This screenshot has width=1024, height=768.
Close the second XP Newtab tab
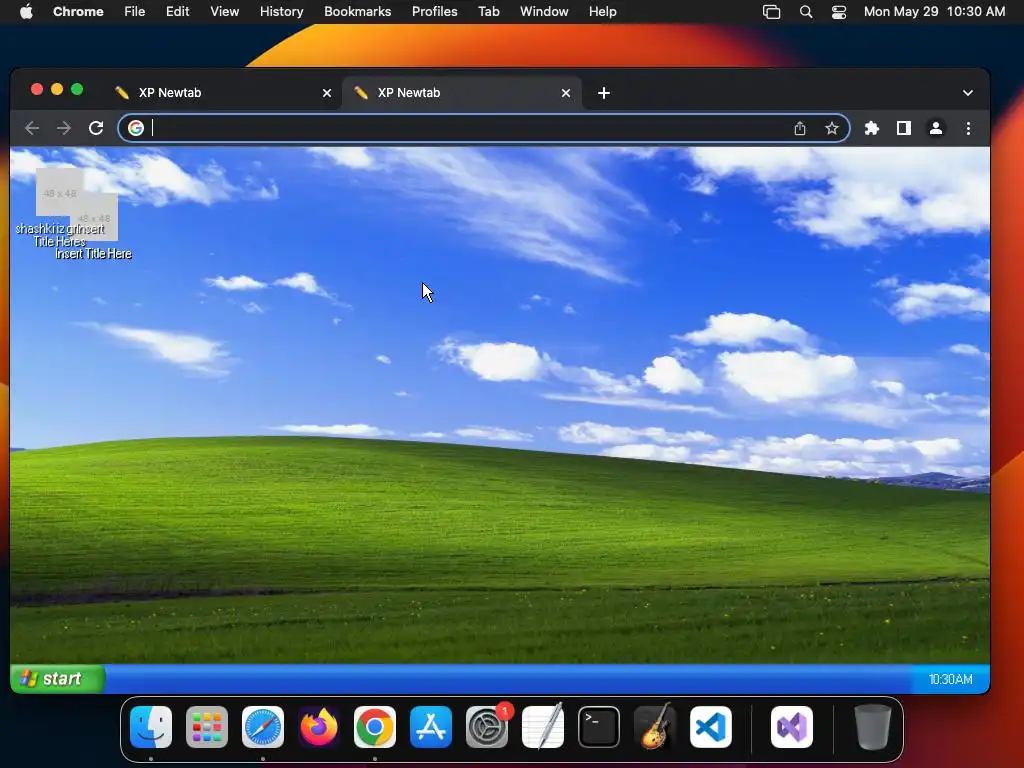[566, 93]
